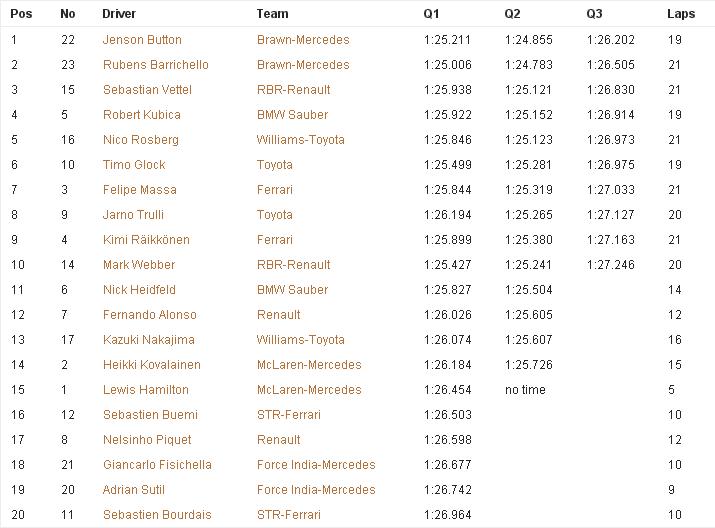Open the Timo Glock link

(x=134, y=165)
